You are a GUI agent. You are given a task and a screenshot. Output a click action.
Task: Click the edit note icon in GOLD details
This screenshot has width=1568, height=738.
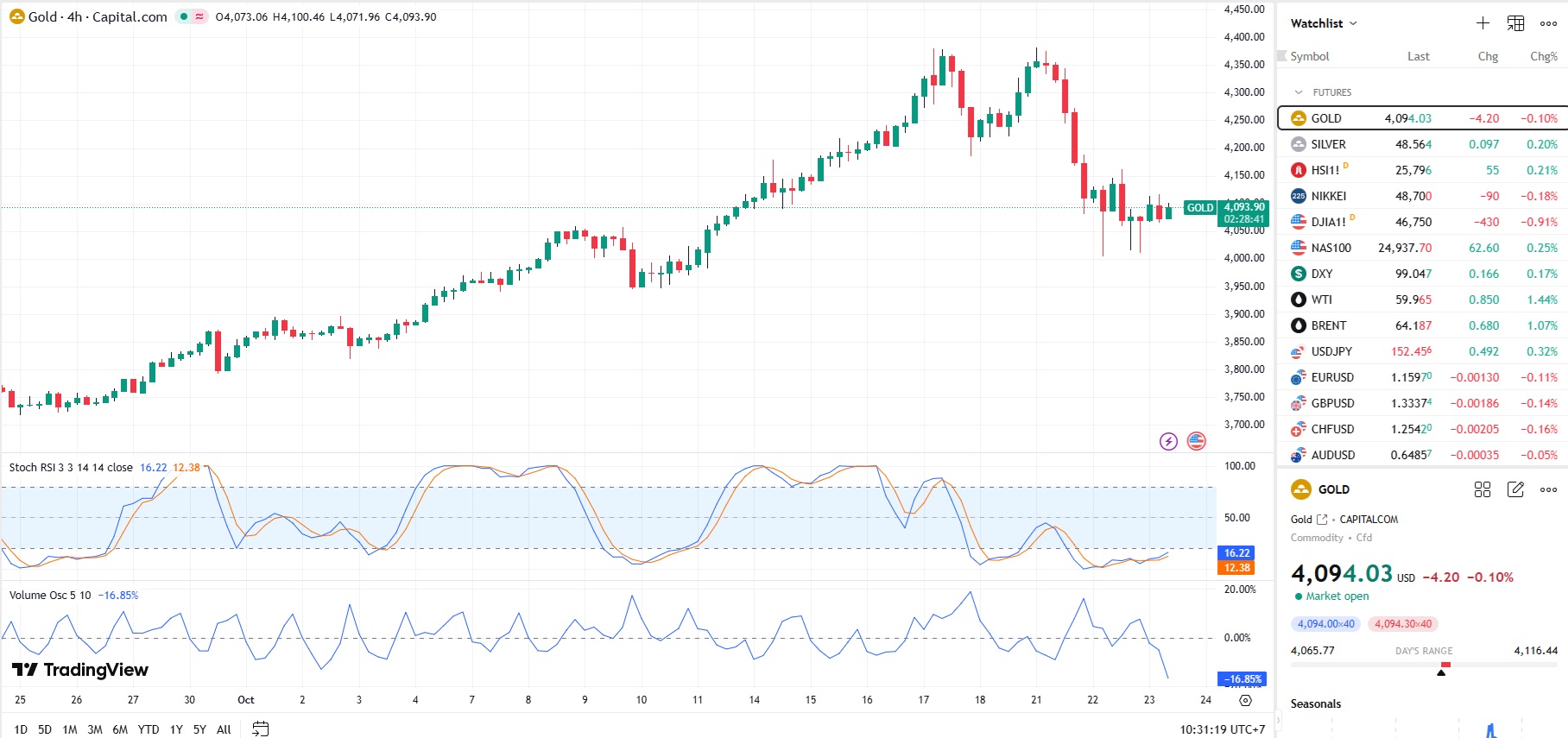coord(1515,489)
